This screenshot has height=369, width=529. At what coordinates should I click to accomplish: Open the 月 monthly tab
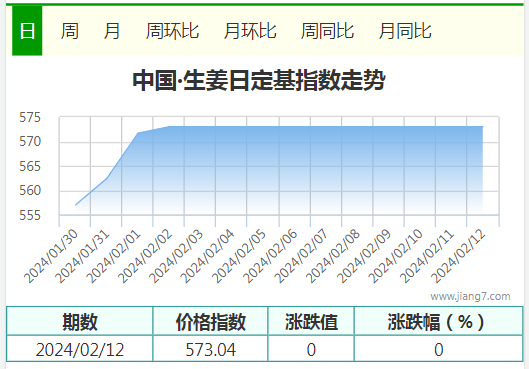click(x=112, y=31)
